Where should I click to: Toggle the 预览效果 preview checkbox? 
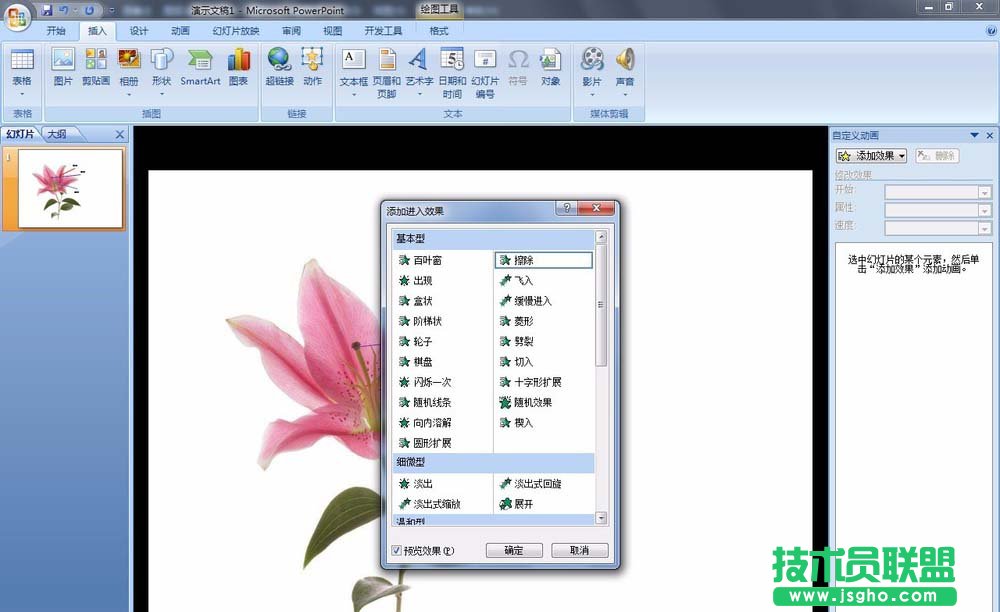tap(397, 551)
